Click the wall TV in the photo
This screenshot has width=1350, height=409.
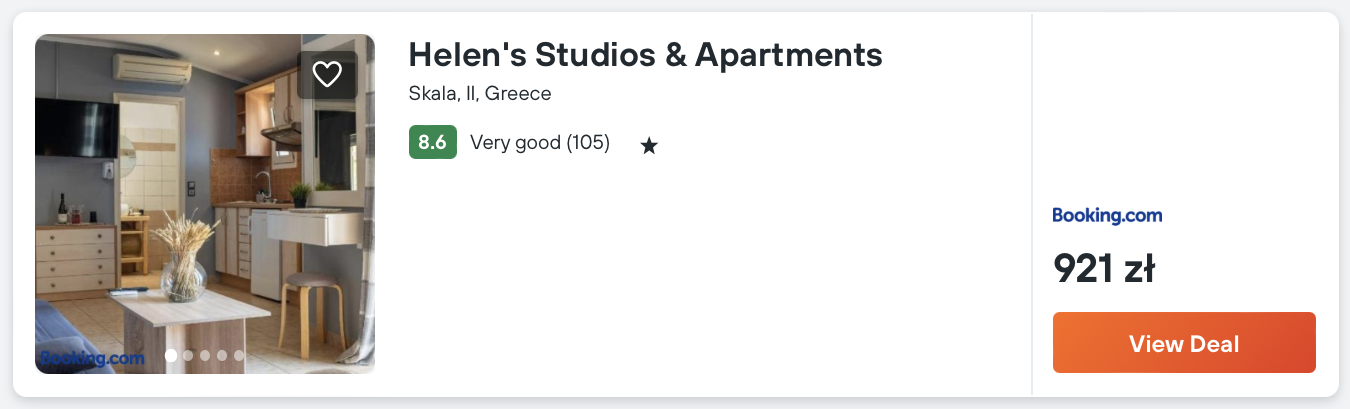(76, 128)
